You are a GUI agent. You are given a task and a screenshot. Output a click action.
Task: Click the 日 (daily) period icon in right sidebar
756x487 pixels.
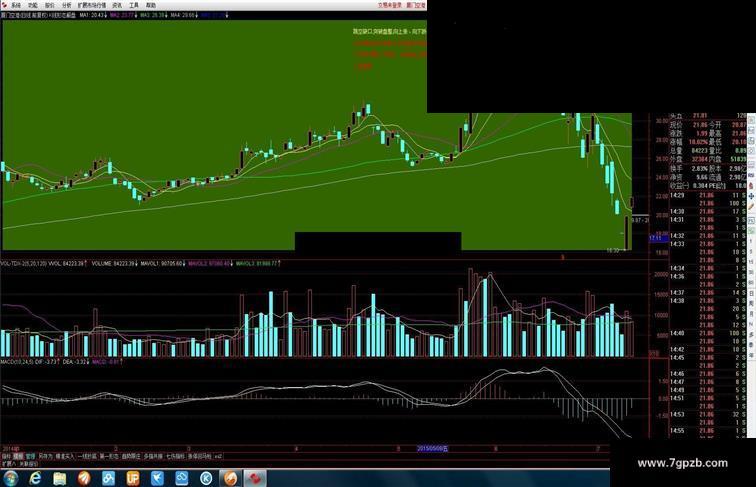pyautogui.click(x=751, y=293)
